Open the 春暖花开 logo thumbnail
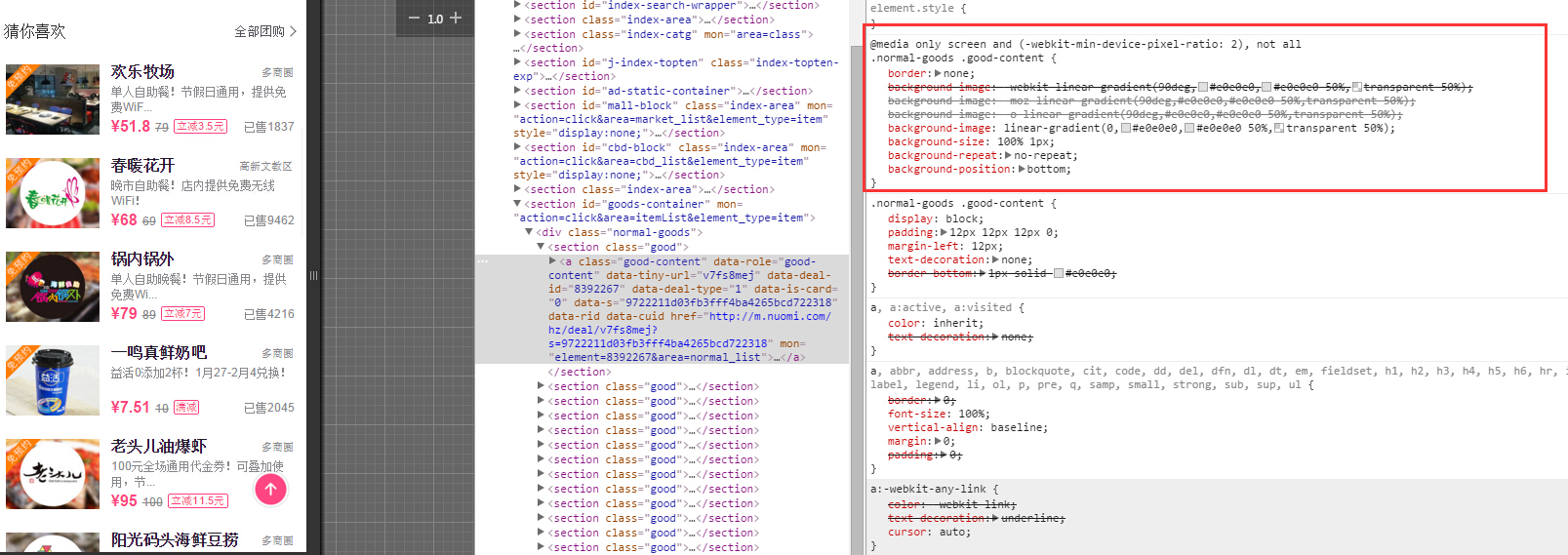1568x555 pixels. pyautogui.click(x=53, y=193)
